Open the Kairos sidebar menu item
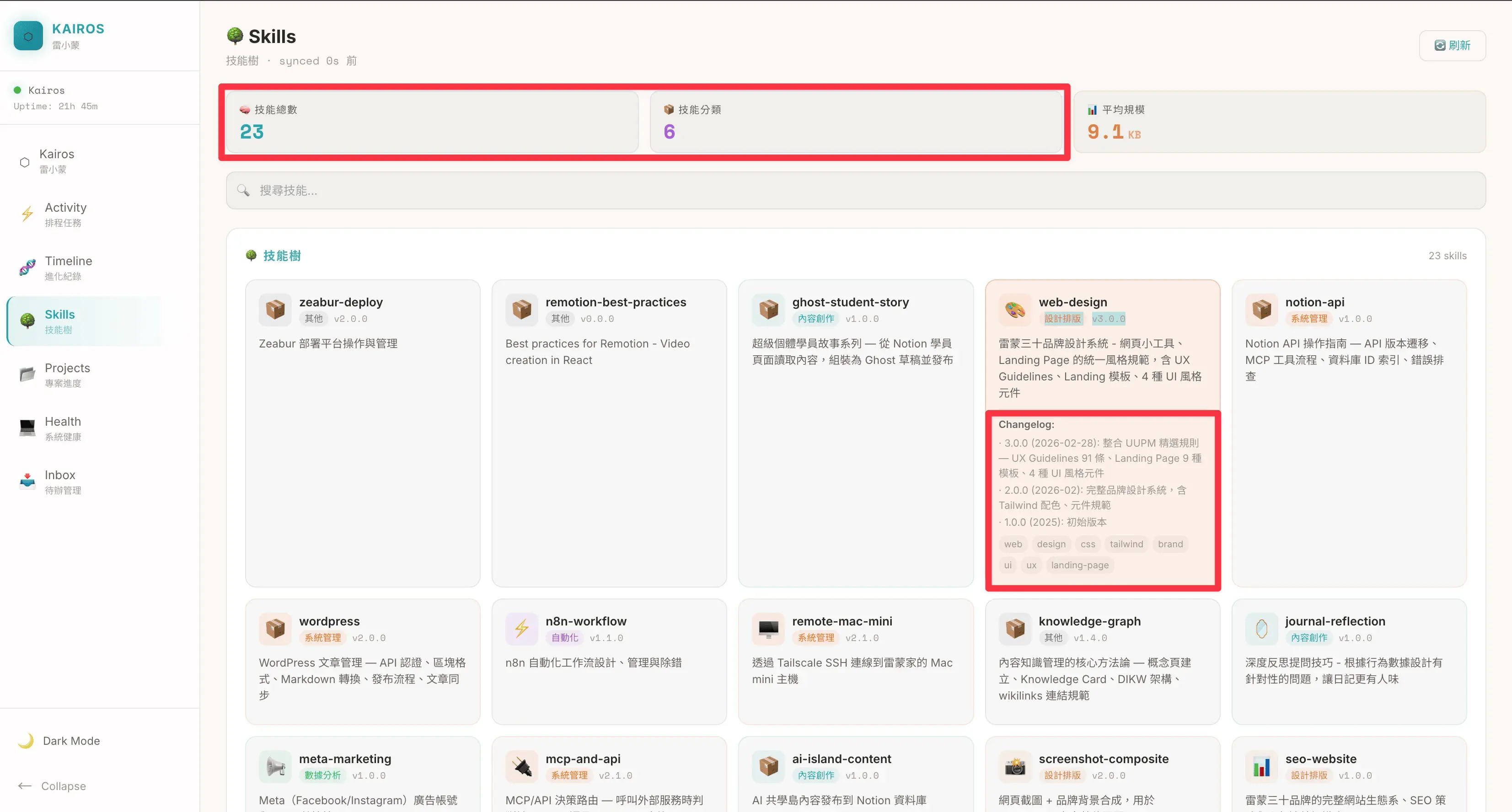Viewport: 1512px width, 812px height. [x=56, y=161]
